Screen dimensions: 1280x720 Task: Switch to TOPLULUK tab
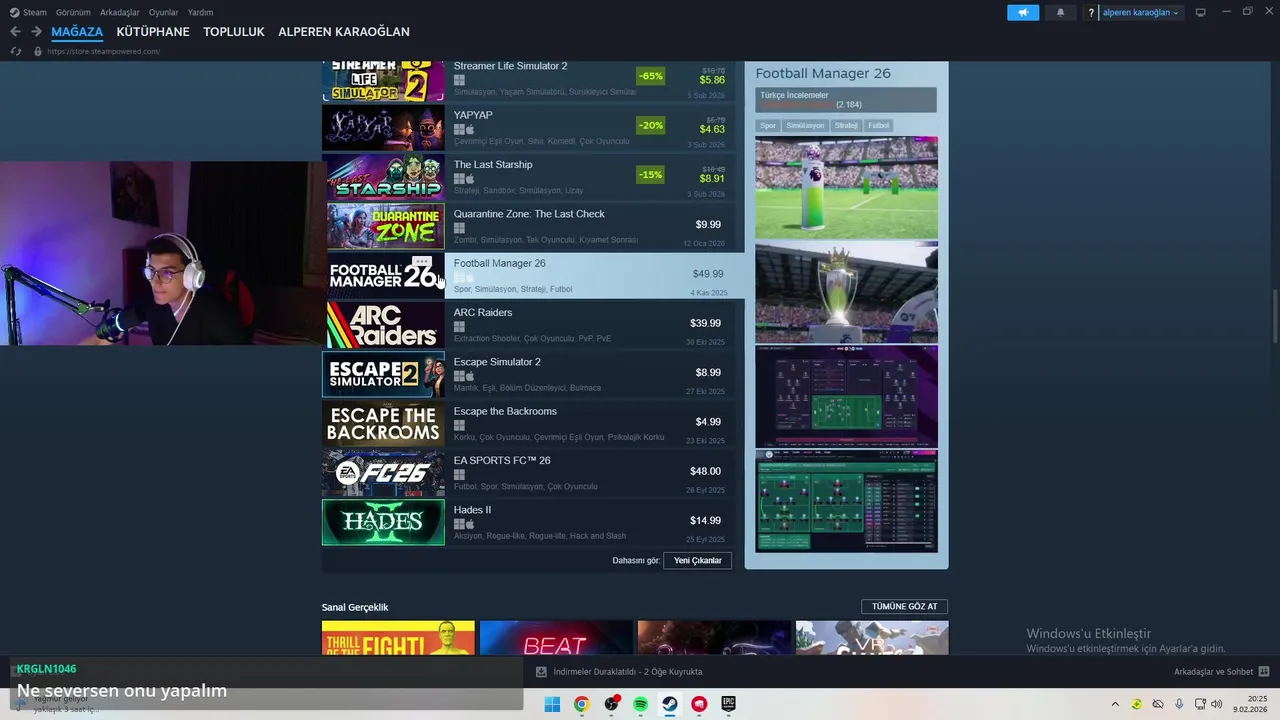coord(234,32)
